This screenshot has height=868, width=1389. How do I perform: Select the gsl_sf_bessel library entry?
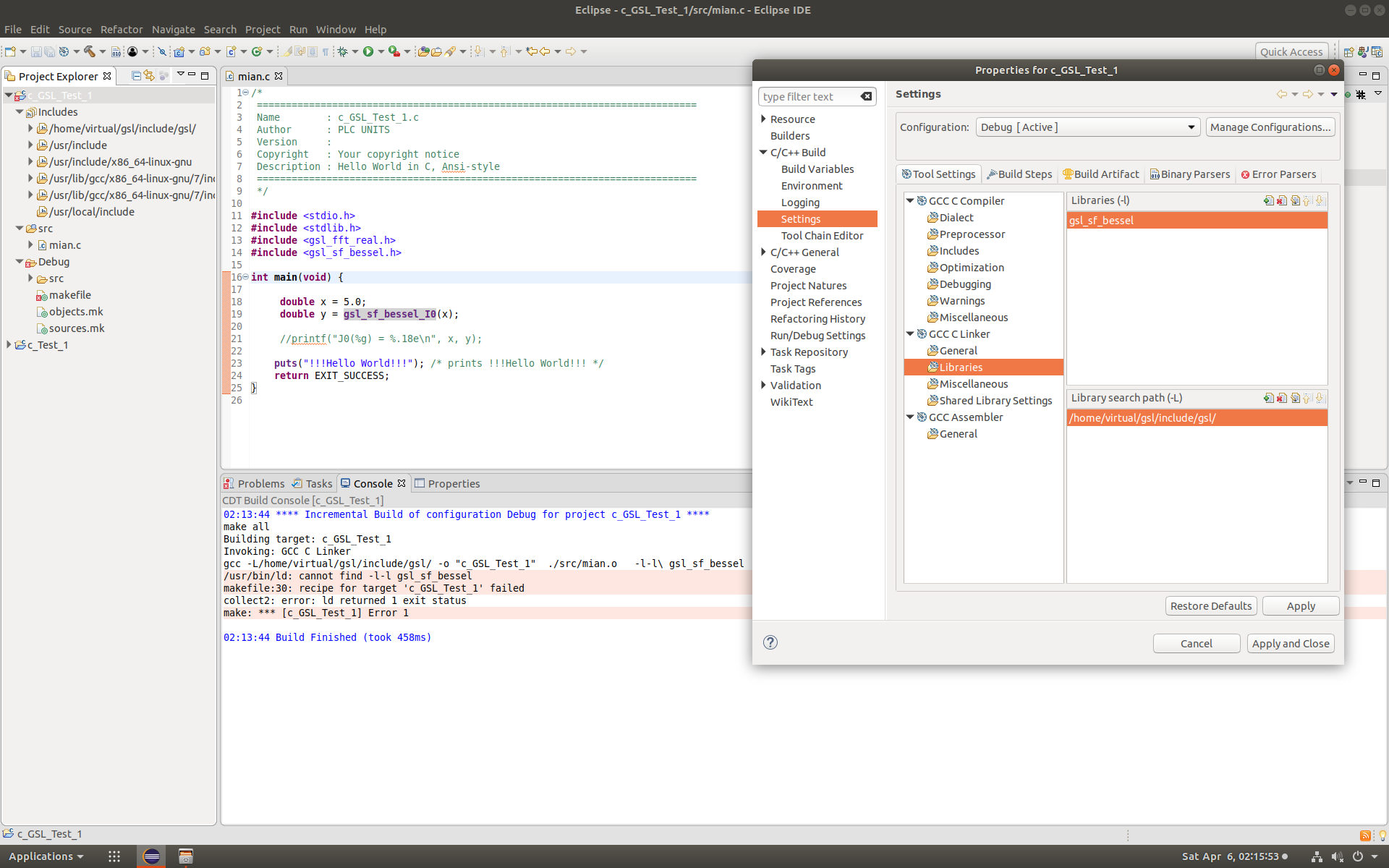pos(1197,221)
